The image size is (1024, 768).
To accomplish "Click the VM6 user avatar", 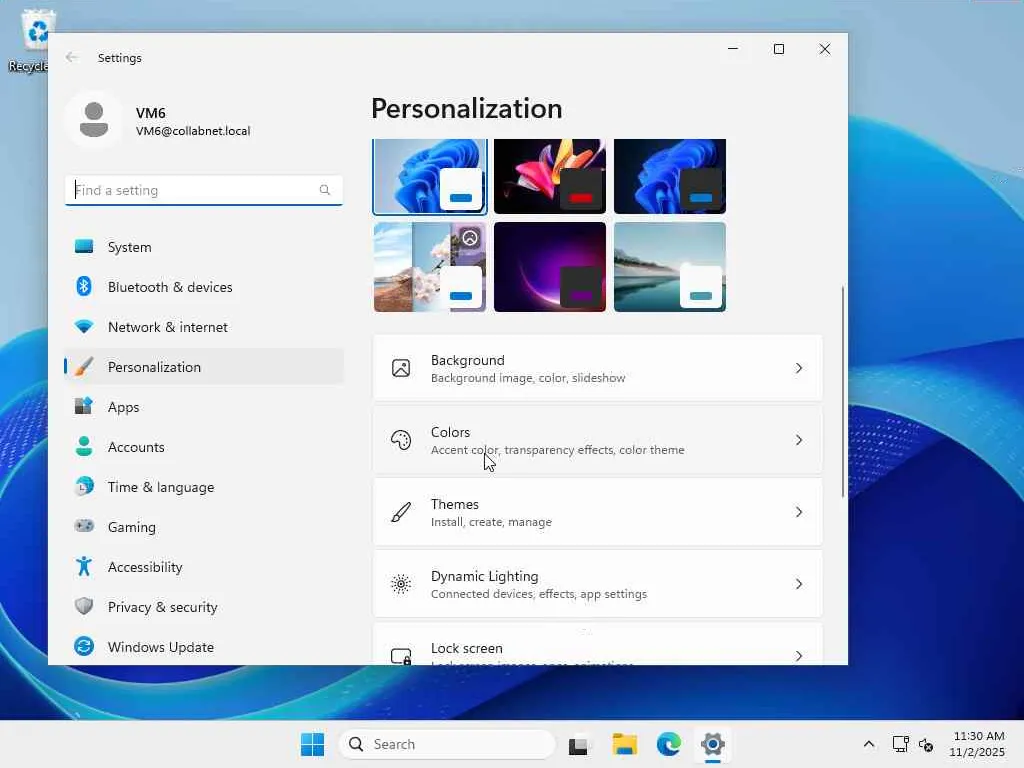I will 94,120.
